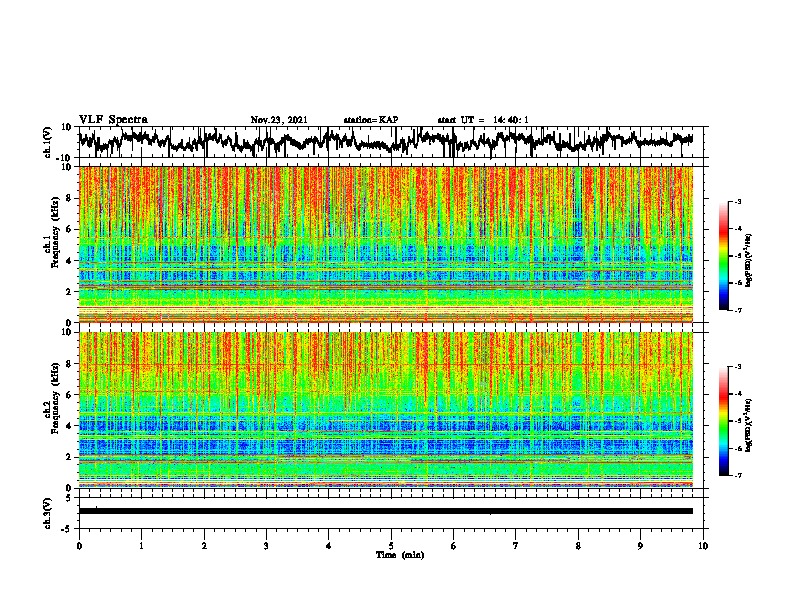The height and width of the screenshot is (612, 792).
Task: Click ch.1 spectrogram frequency tick "4"
Action: [x=69, y=261]
